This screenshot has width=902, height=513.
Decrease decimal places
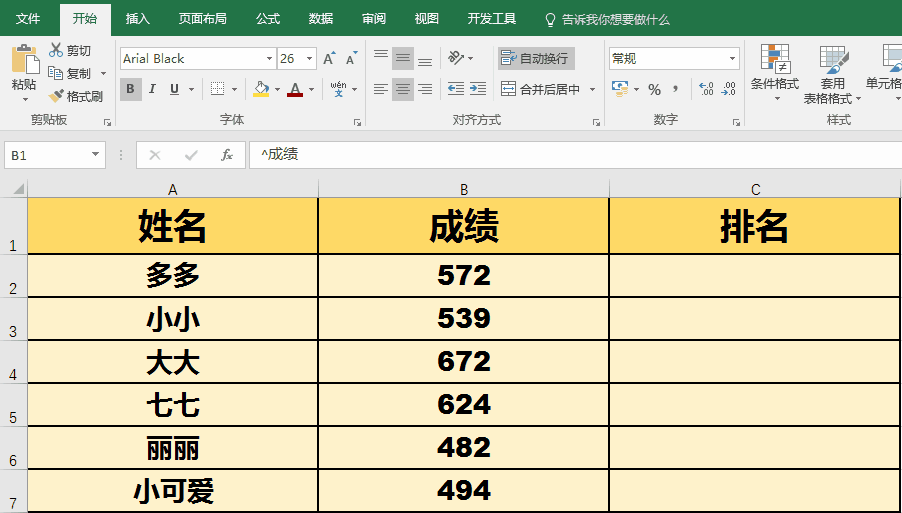tap(728, 89)
